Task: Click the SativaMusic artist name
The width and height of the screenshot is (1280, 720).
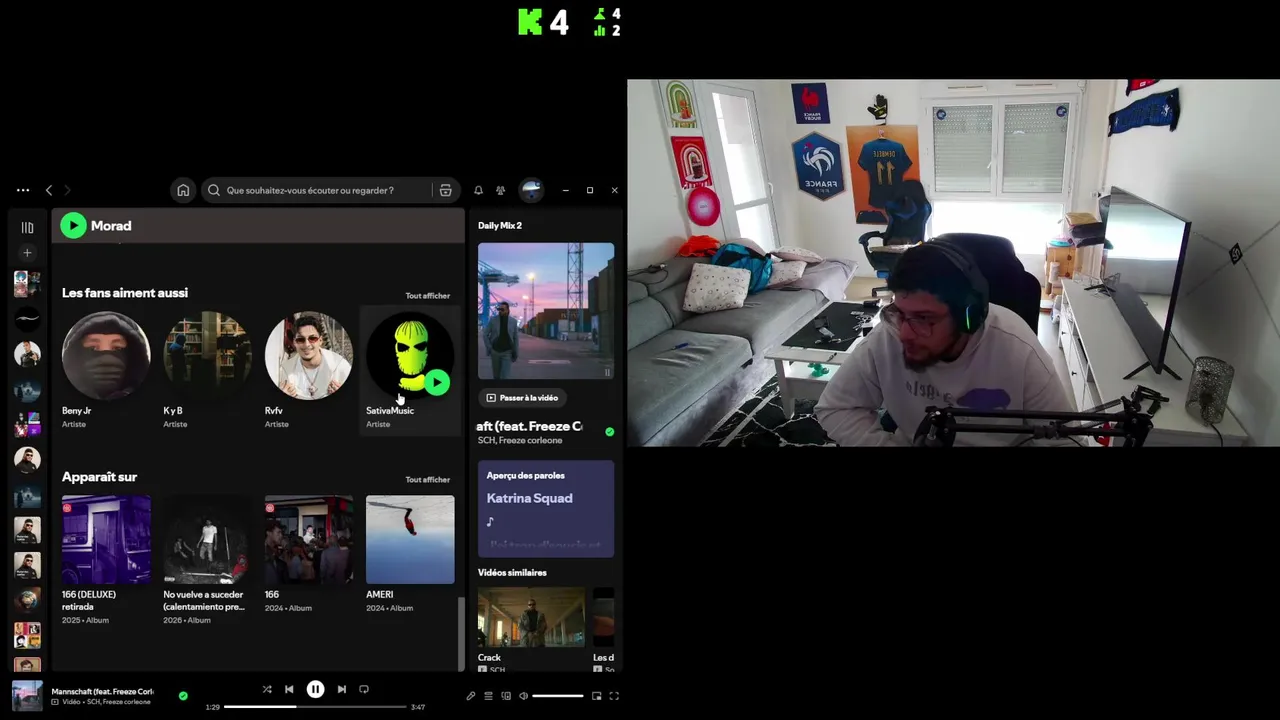Action: (390, 411)
